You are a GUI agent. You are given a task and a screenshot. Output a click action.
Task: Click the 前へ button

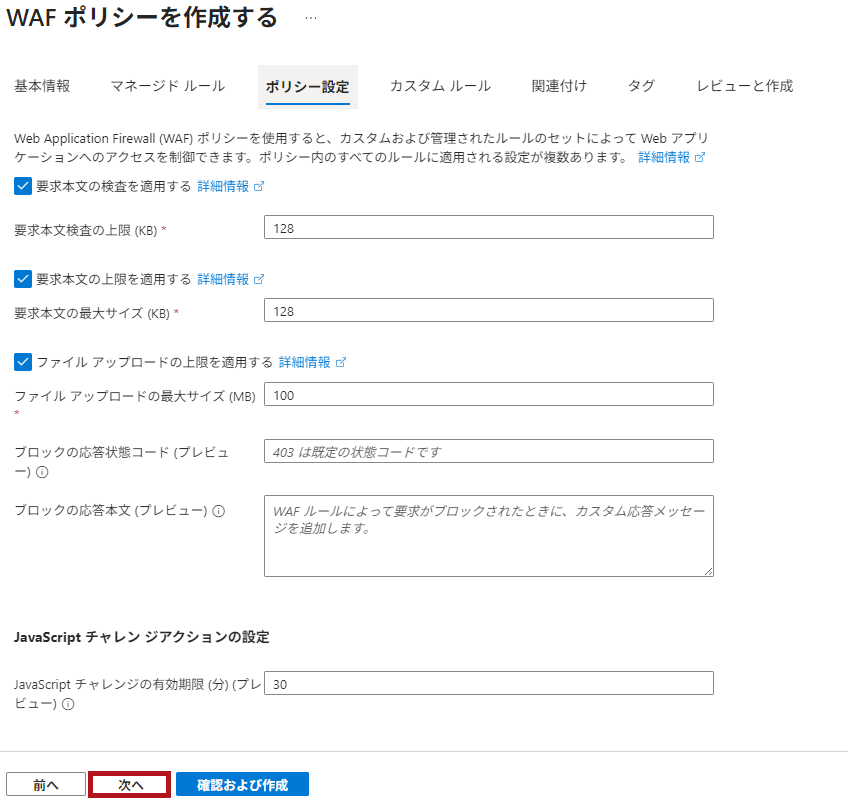coord(46,785)
